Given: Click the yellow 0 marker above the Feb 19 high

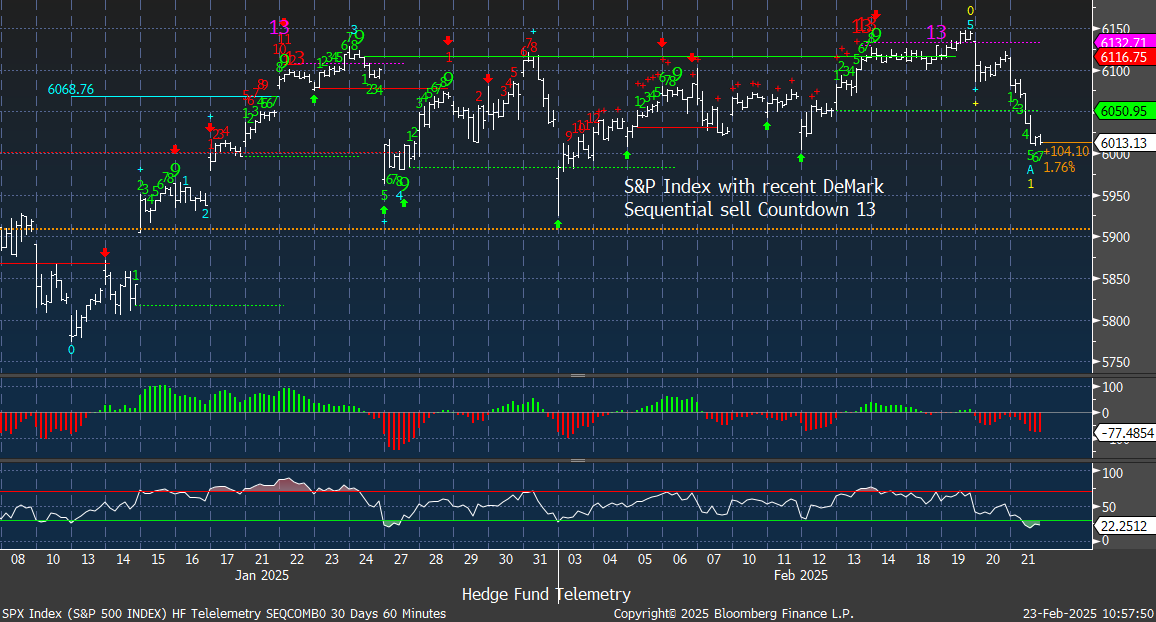Looking at the screenshot, I should coord(969,11).
